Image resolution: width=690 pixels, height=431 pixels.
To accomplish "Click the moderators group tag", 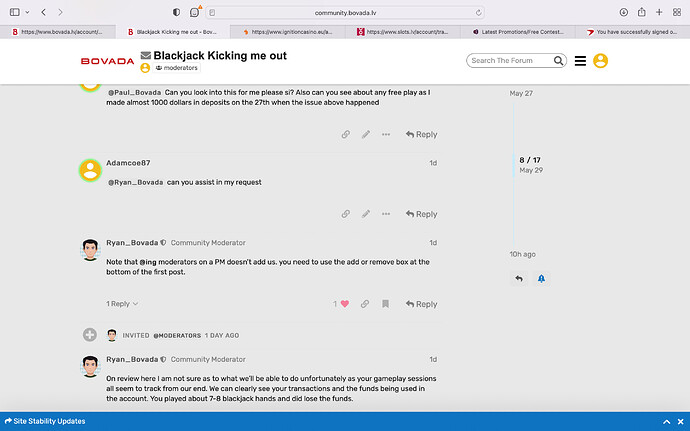I will [x=176, y=68].
